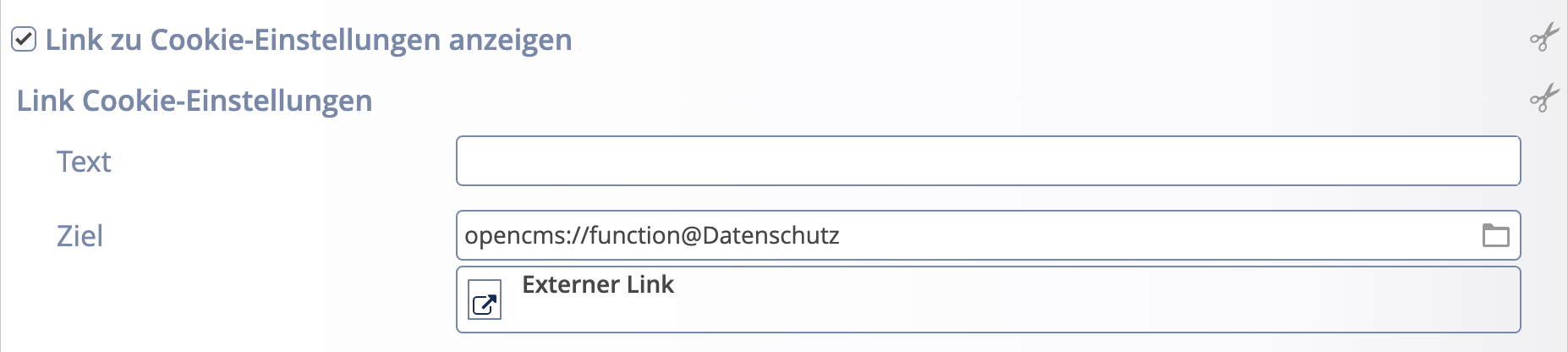
Task: Click the right end of the empty Text field
Action: (1489, 161)
